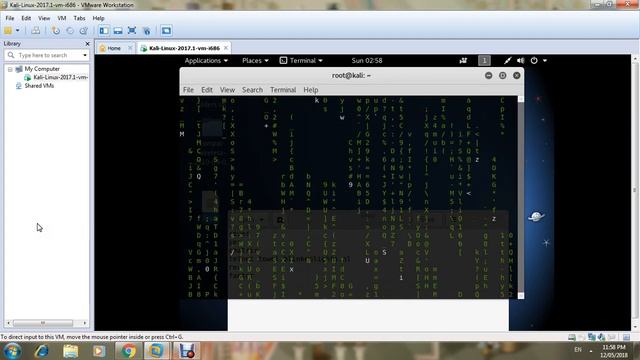Screen dimensions: 640x360
Task: Open the Kali Applications menu
Action: coord(206,60)
